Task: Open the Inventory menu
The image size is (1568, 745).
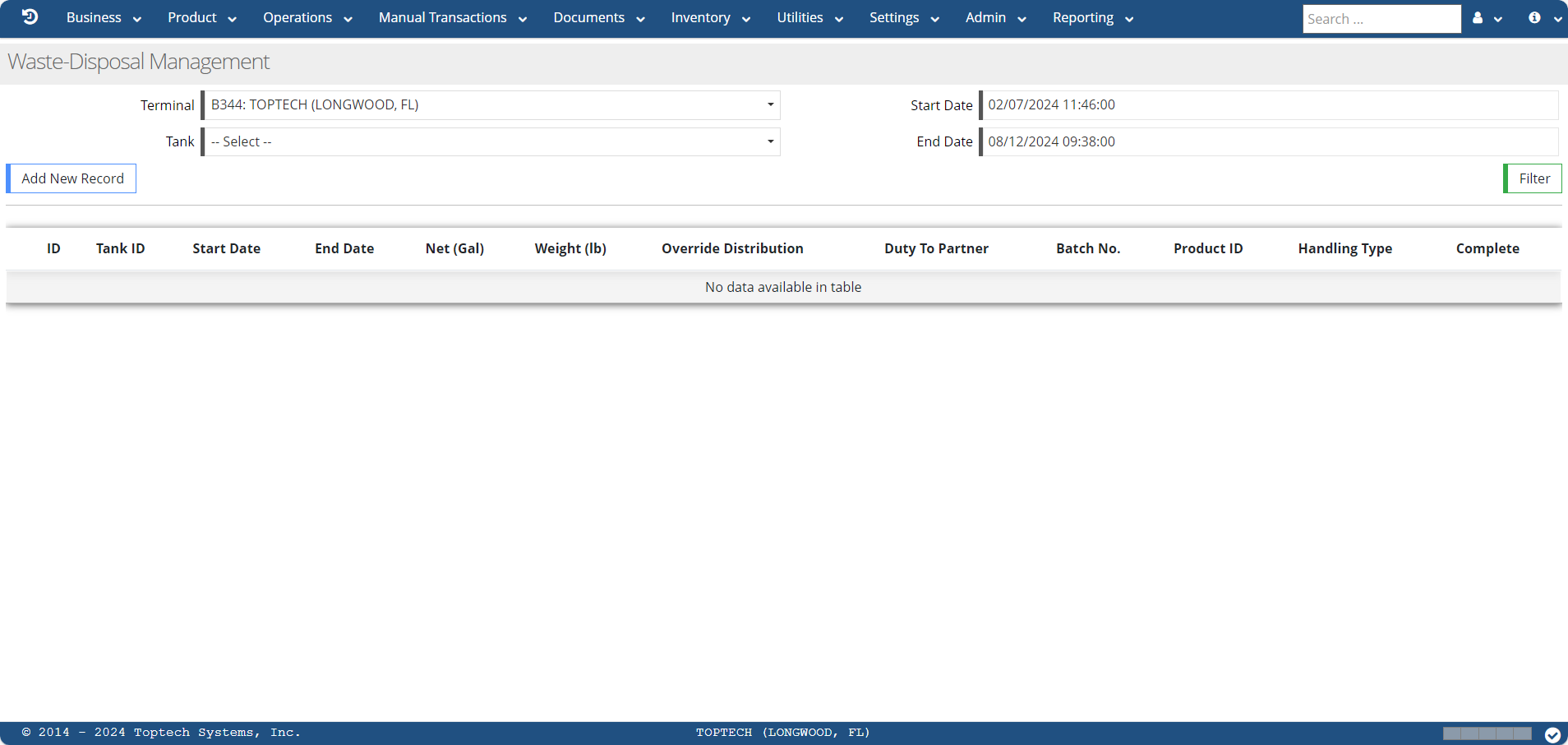Action: click(710, 18)
